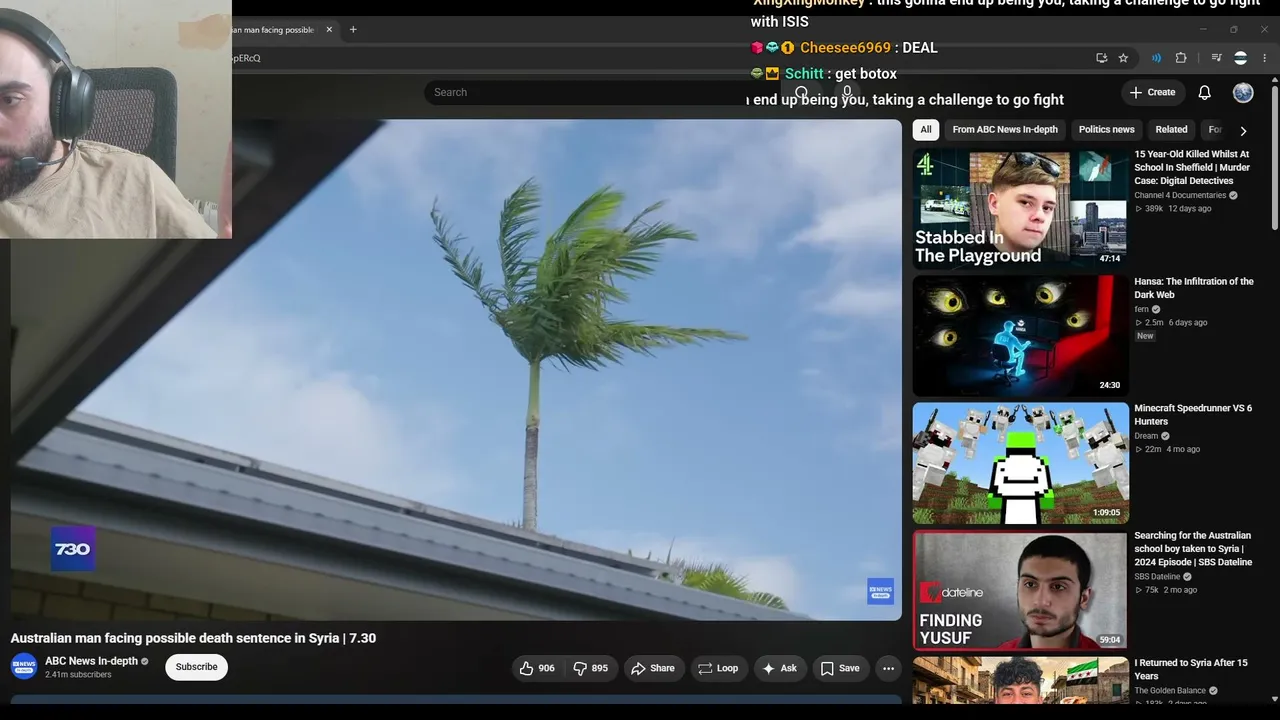Click the ABC News watermark in video corner
This screenshot has width=1280, height=720.
880,591
